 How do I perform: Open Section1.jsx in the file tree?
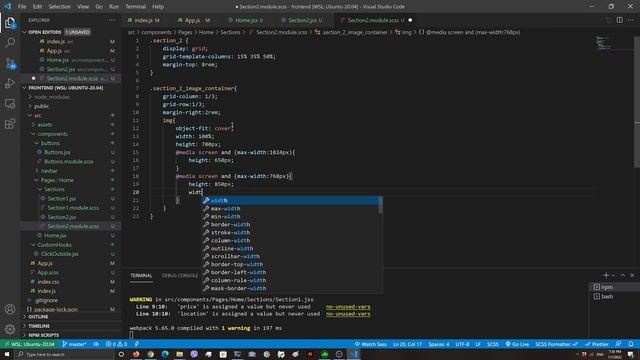pyautogui.click(x=62, y=199)
